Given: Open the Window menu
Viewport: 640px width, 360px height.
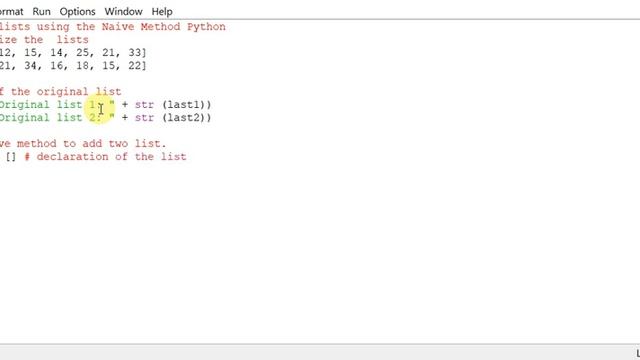Looking at the screenshot, I should click(x=123, y=11).
